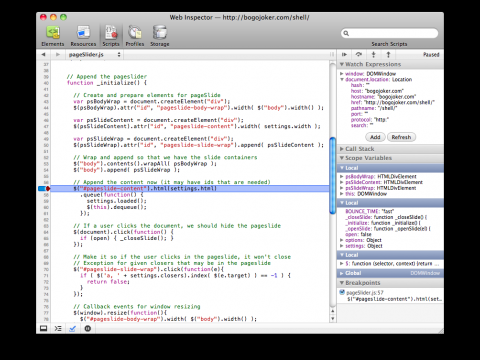Open the Storage panel

coord(160,36)
